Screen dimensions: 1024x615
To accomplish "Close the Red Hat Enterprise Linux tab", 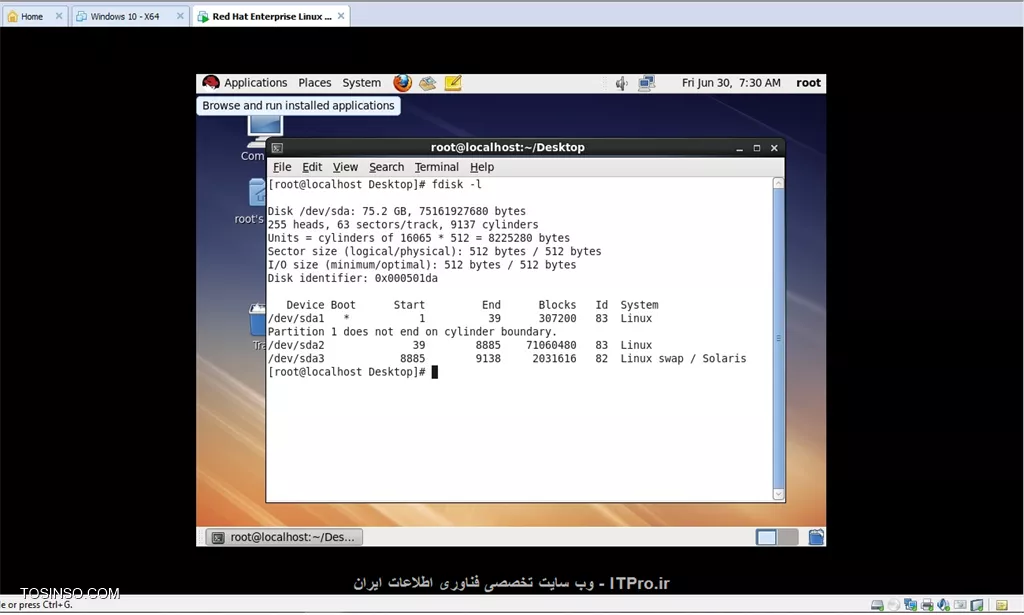I will [x=341, y=16].
